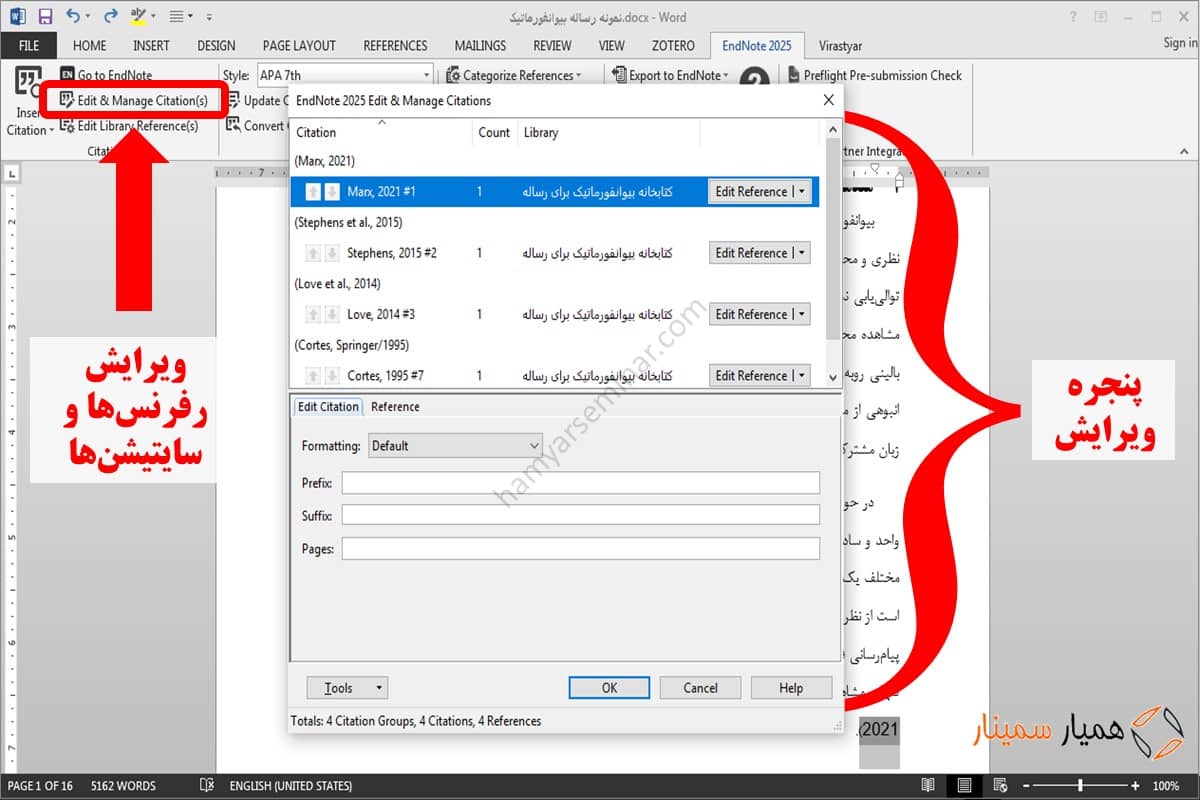Viewport: 1200px width, 800px height.
Task: Click the OK button in dialog
Action: tap(609, 688)
